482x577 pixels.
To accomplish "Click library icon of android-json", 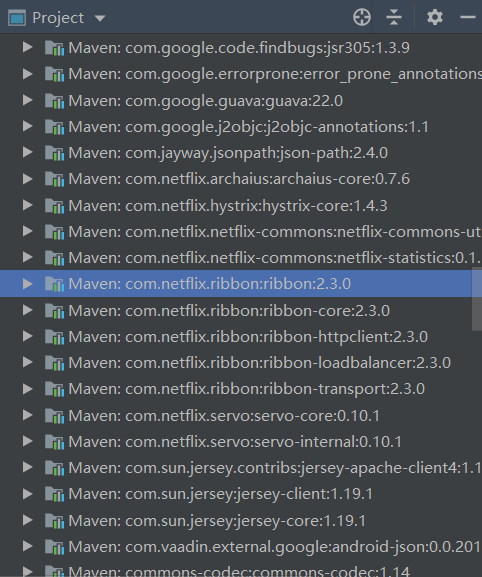I will click(x=54, y=547).
